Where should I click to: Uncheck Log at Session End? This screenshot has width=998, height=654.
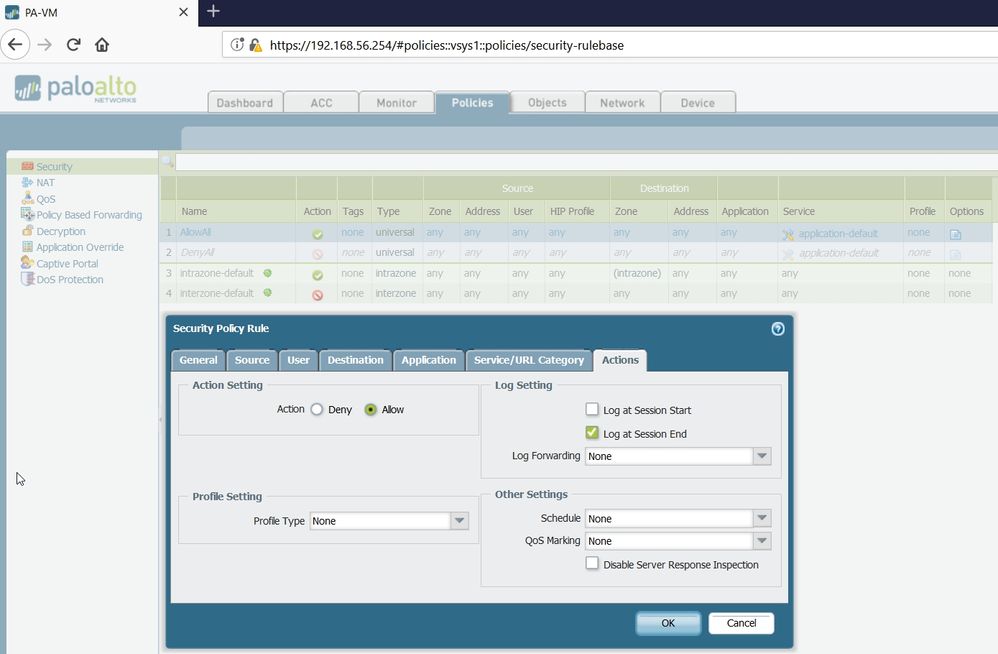(x=592, y=434)
